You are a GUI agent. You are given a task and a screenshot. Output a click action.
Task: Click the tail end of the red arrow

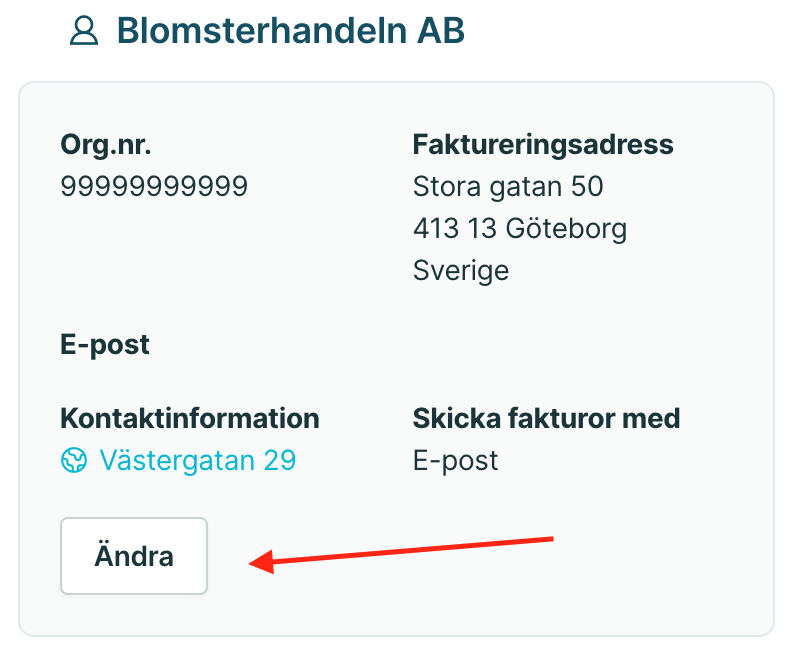pos(549,539)
